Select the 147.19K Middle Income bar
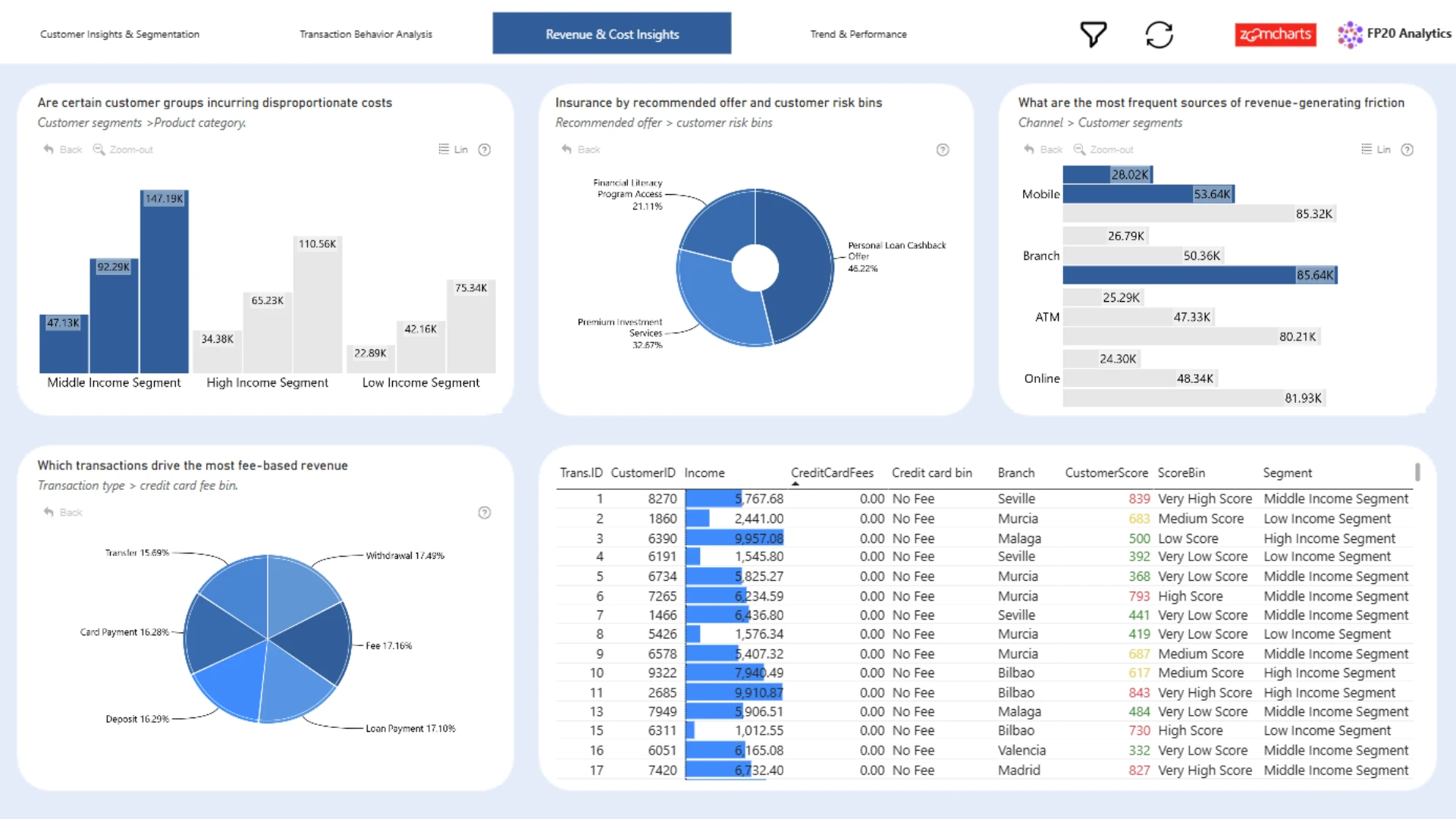 click(165, 281)
